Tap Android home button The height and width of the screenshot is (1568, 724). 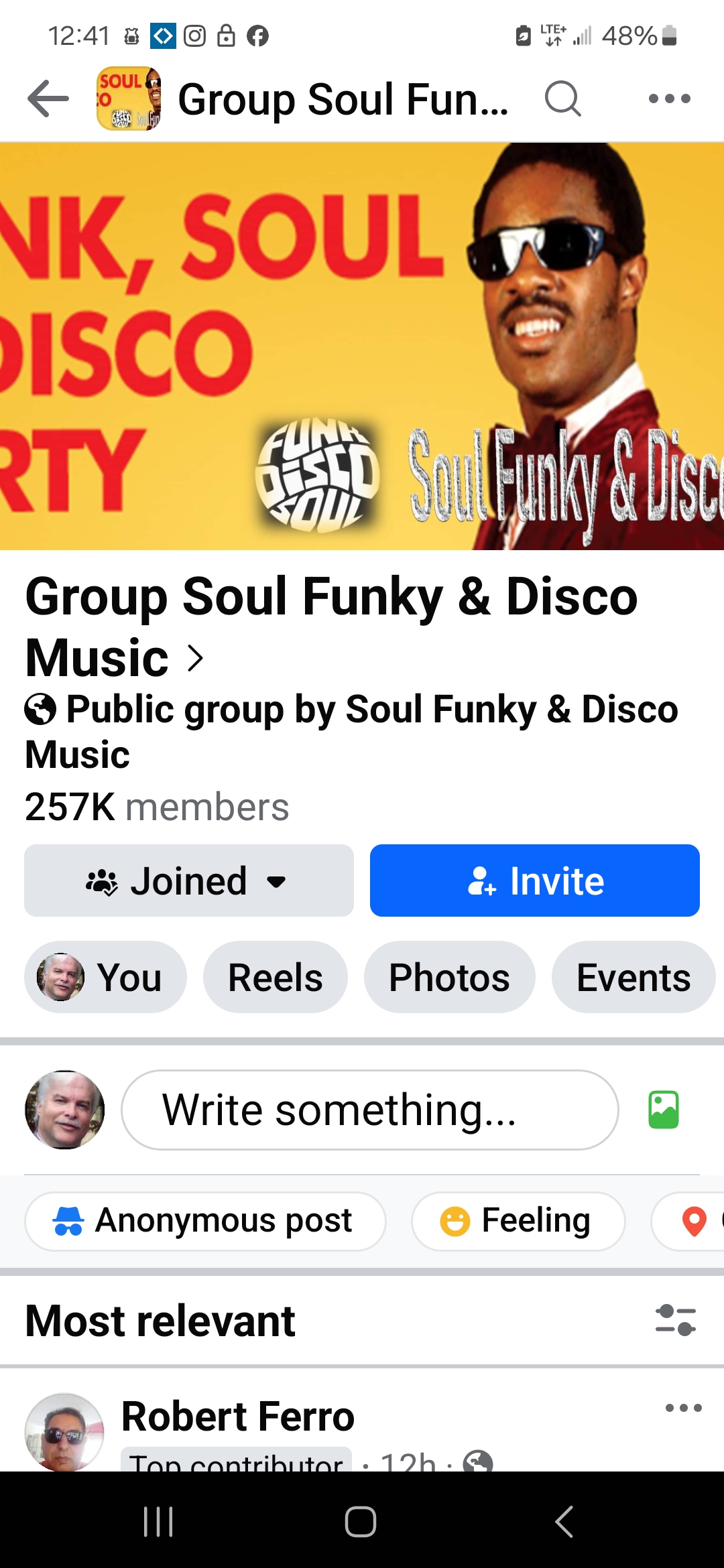361,1521
